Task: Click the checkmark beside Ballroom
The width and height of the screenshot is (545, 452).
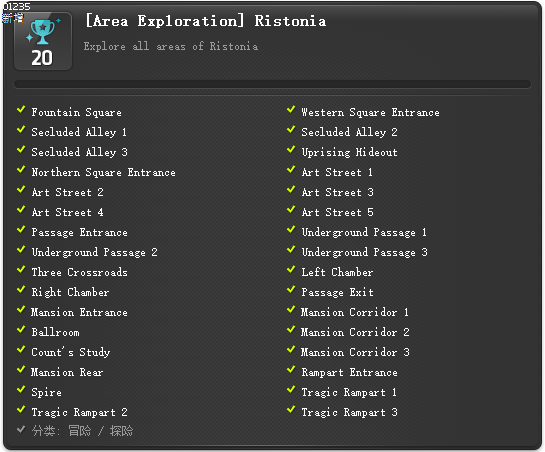Action: (x=21, y=330)
